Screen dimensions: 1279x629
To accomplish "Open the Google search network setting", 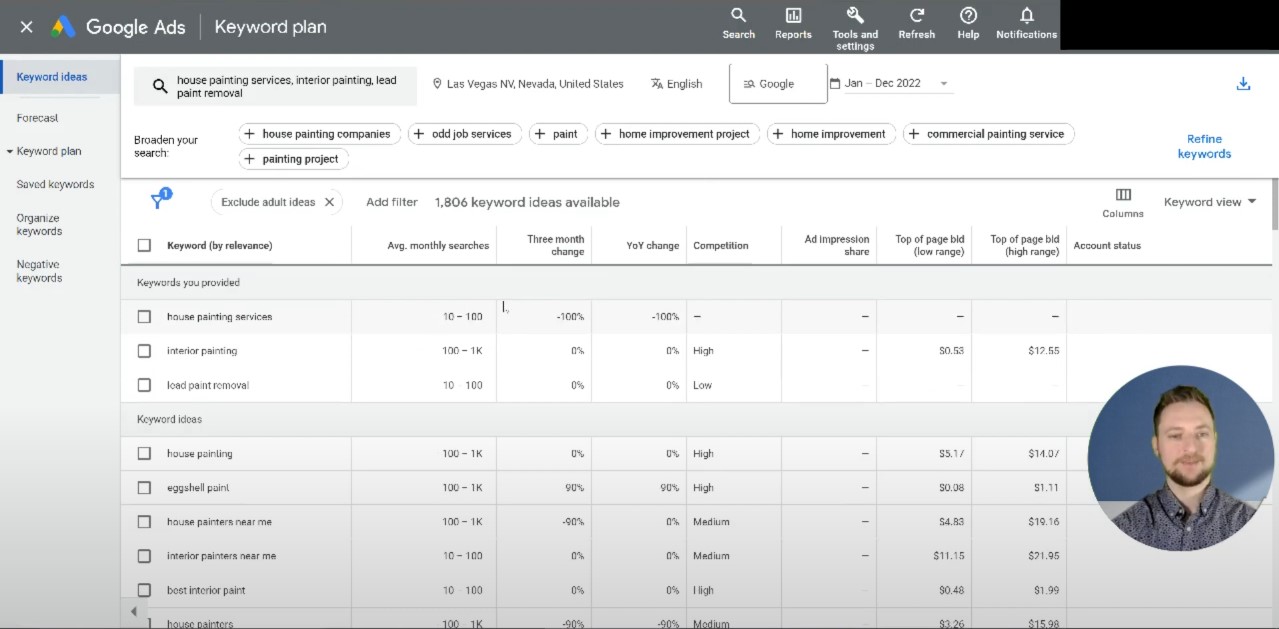I will (778, 84).
